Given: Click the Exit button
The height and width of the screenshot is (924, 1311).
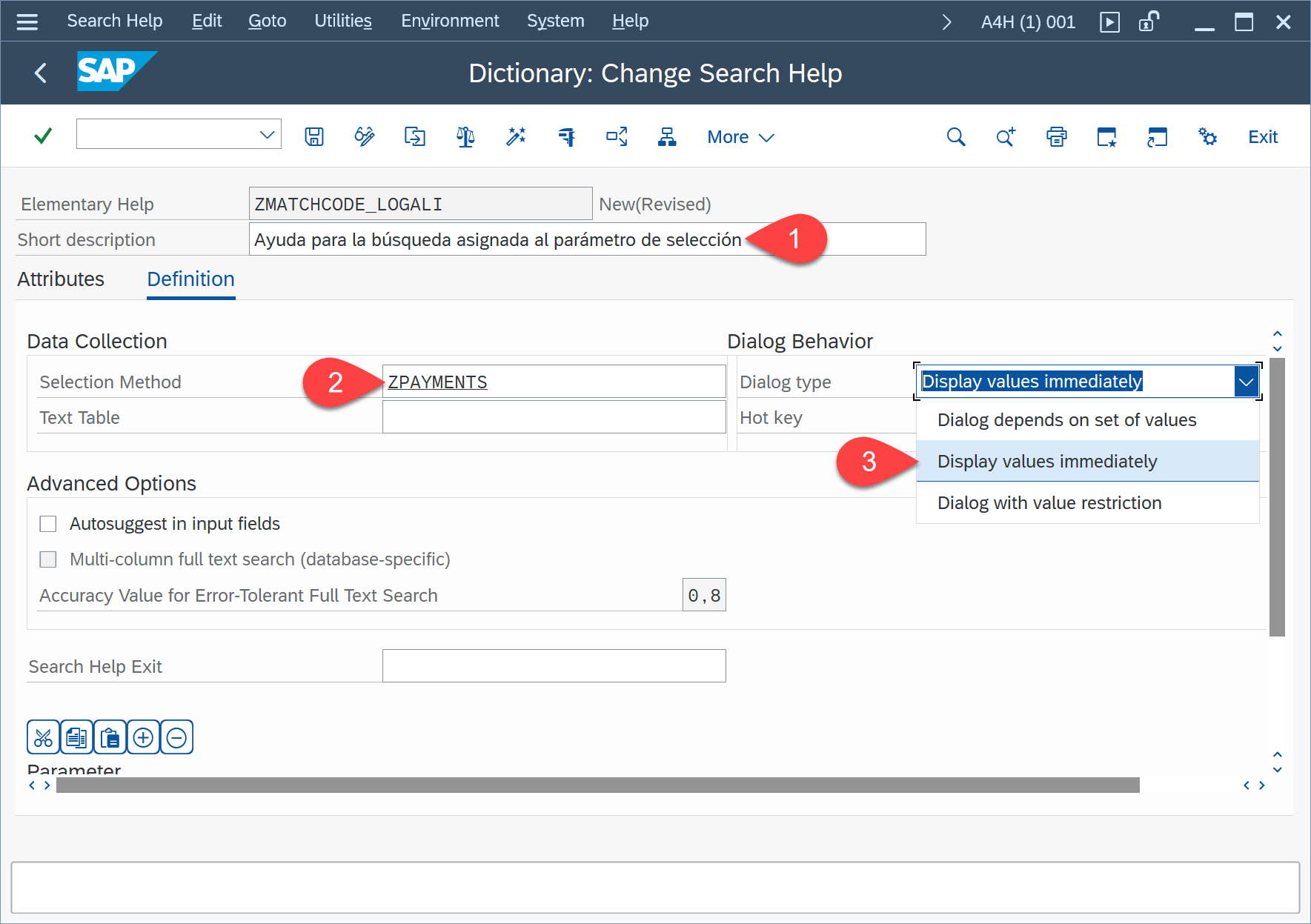Looking at the screenshot, I should pyautogui.click(x=1262, y=137).
